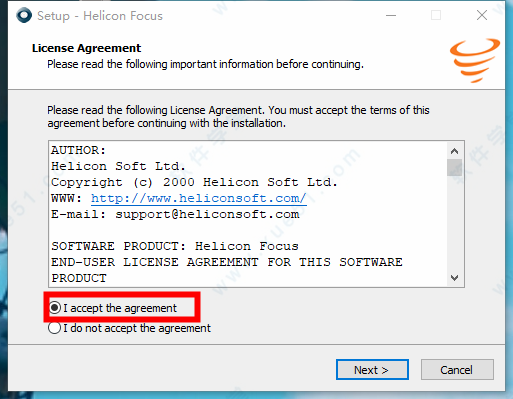Click the Setup - Helicon Focus title bar
The height and width of the screenshot is (399, 513).
(200, 15)
